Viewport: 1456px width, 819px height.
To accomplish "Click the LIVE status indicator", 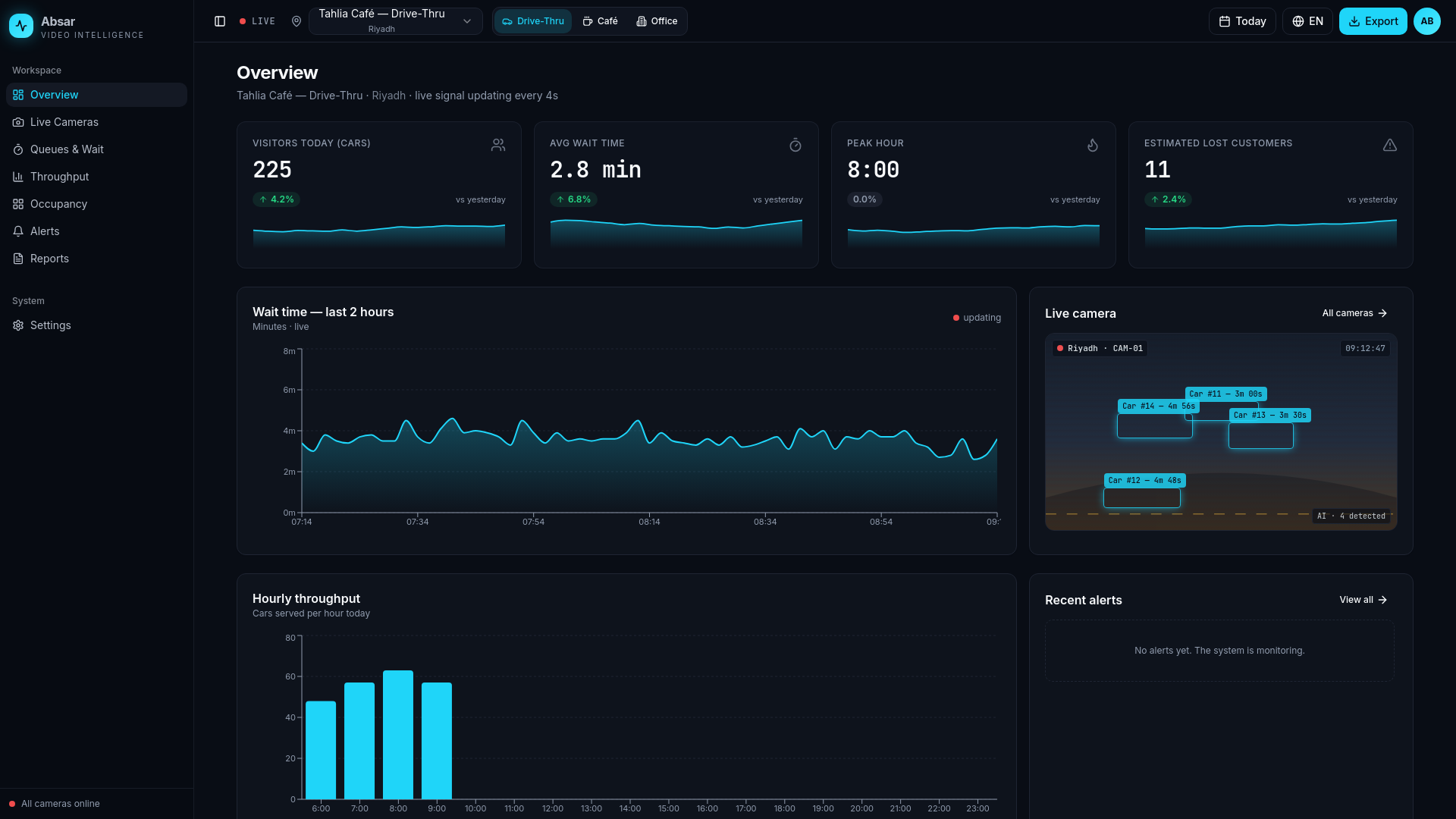I will tap(257, 21).
